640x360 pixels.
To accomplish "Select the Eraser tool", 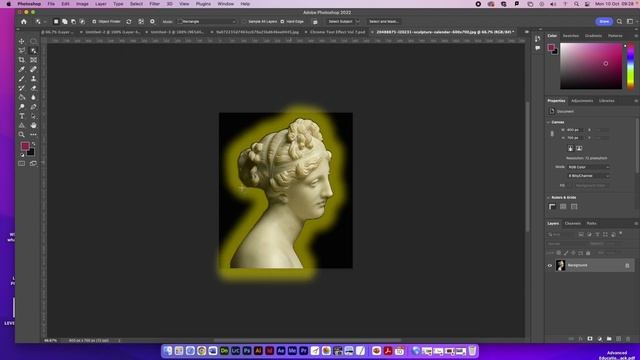I will (33, 88).
